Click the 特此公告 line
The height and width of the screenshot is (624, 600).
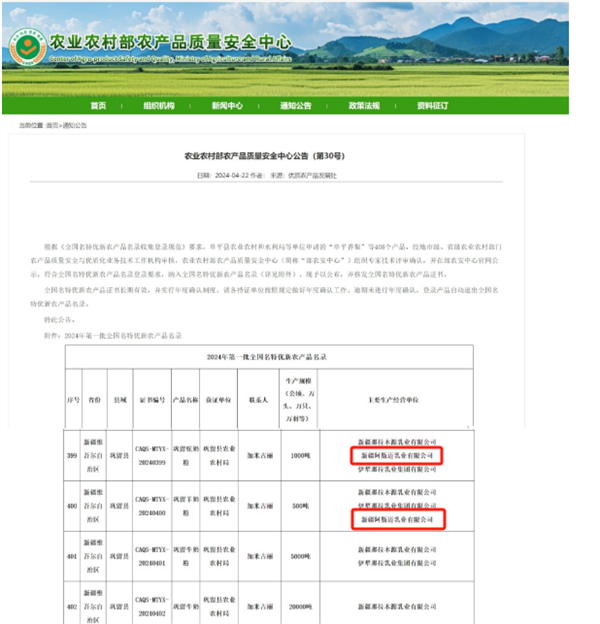[59, 320]
